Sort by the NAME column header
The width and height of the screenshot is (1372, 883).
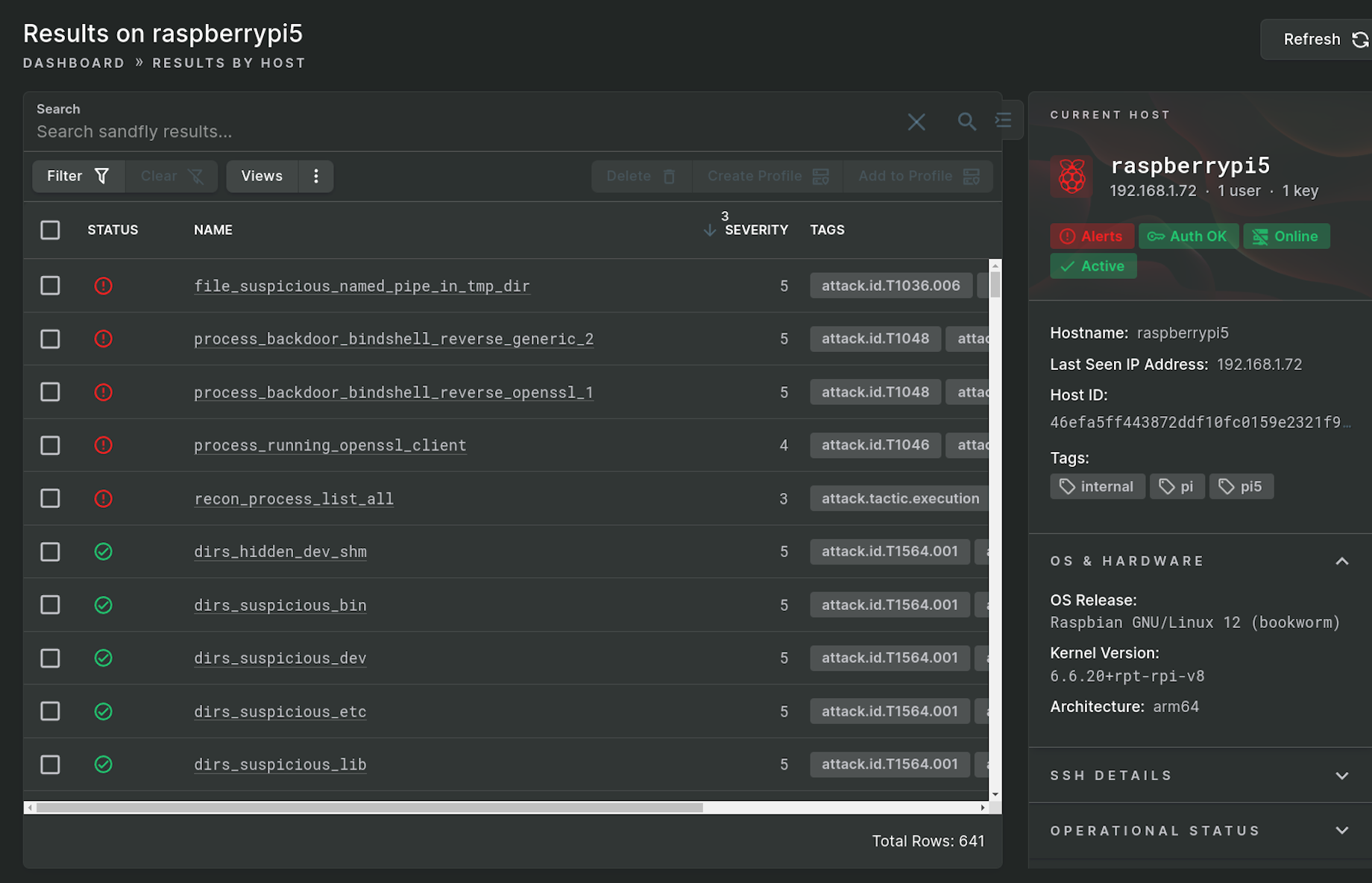(x=213, y=230)
